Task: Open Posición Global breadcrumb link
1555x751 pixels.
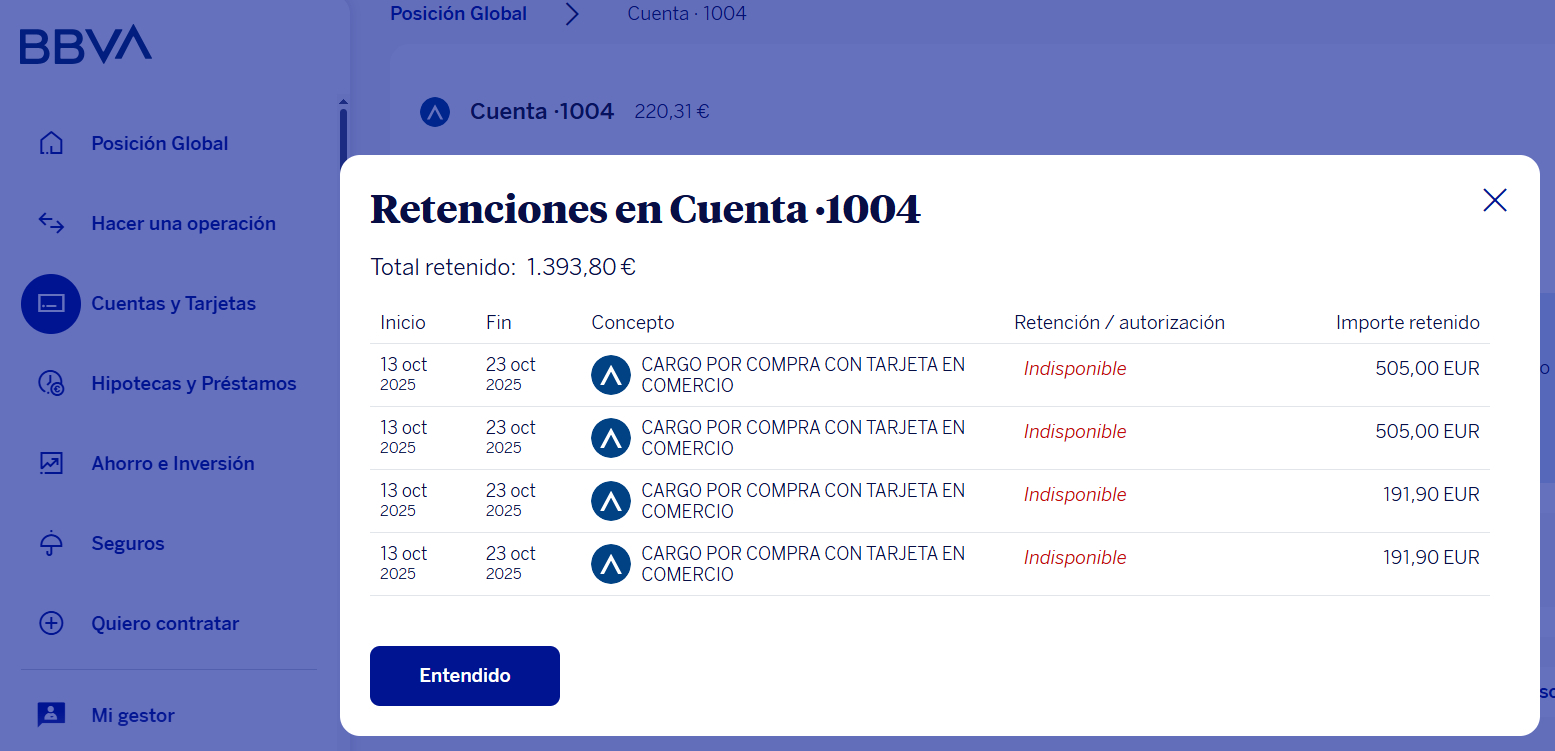Action: click(458, 14)
